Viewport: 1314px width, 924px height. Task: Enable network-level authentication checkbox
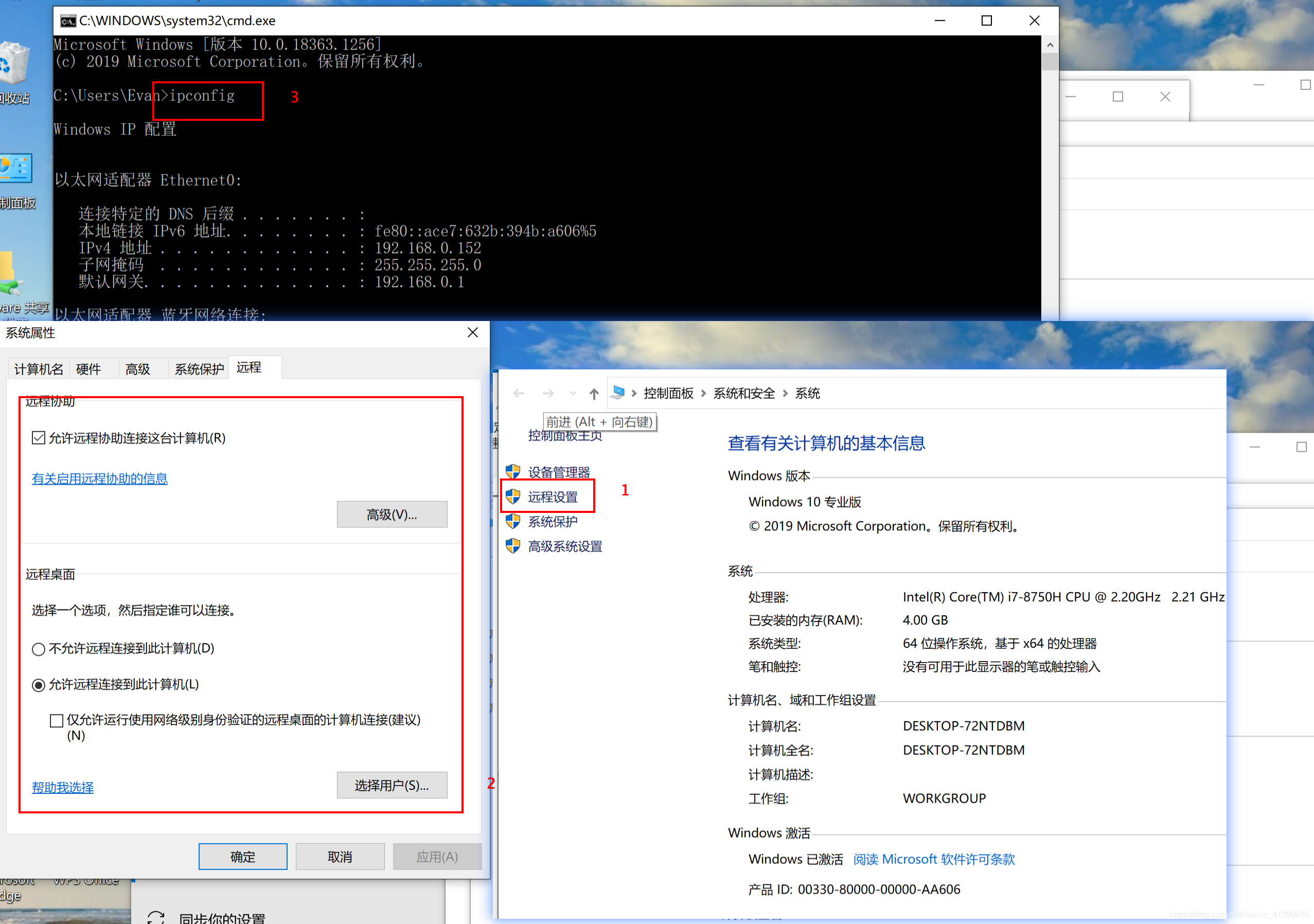(x=56, y=720)
